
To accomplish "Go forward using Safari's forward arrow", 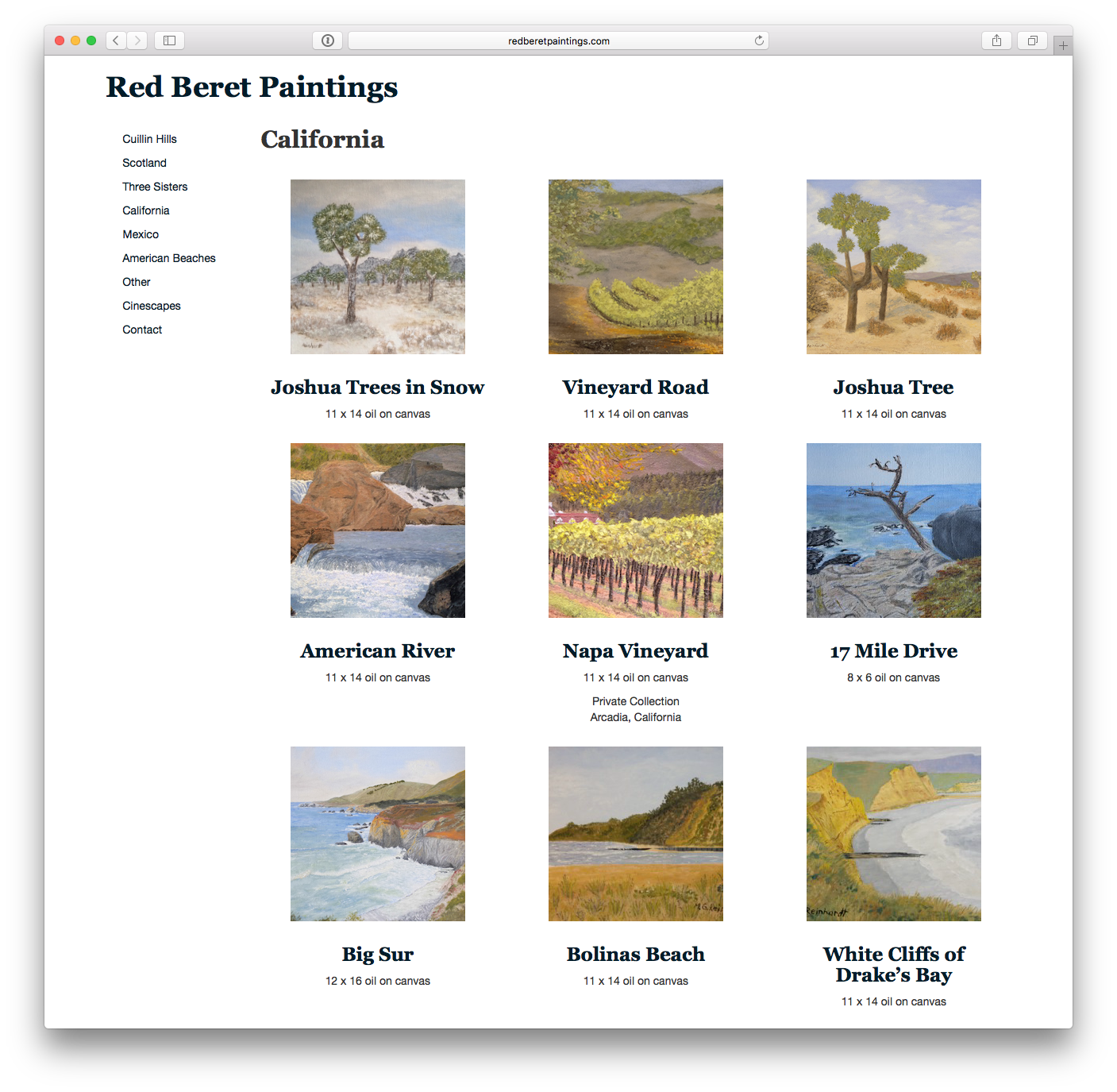I will click(x=137, y=41).
